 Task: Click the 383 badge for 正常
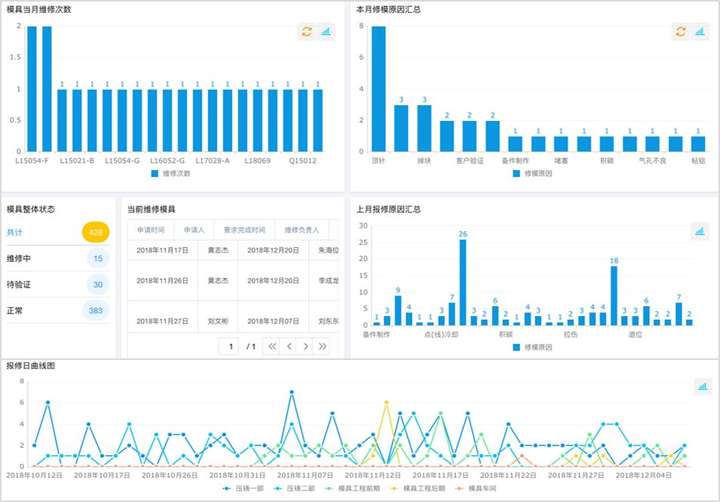pyautogui.click(x=96, y=310)
